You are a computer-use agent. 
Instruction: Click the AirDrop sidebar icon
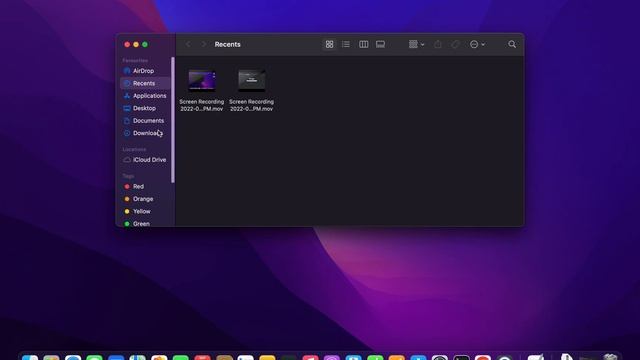click(127, 71)
